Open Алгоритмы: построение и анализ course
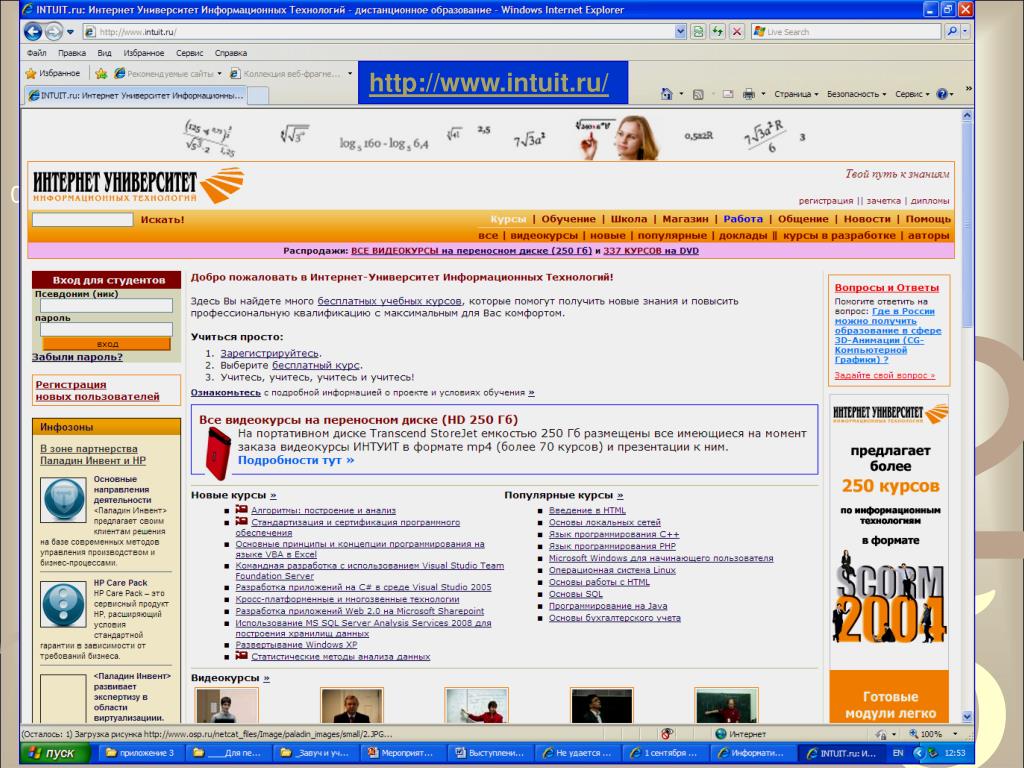 (323, 510)
